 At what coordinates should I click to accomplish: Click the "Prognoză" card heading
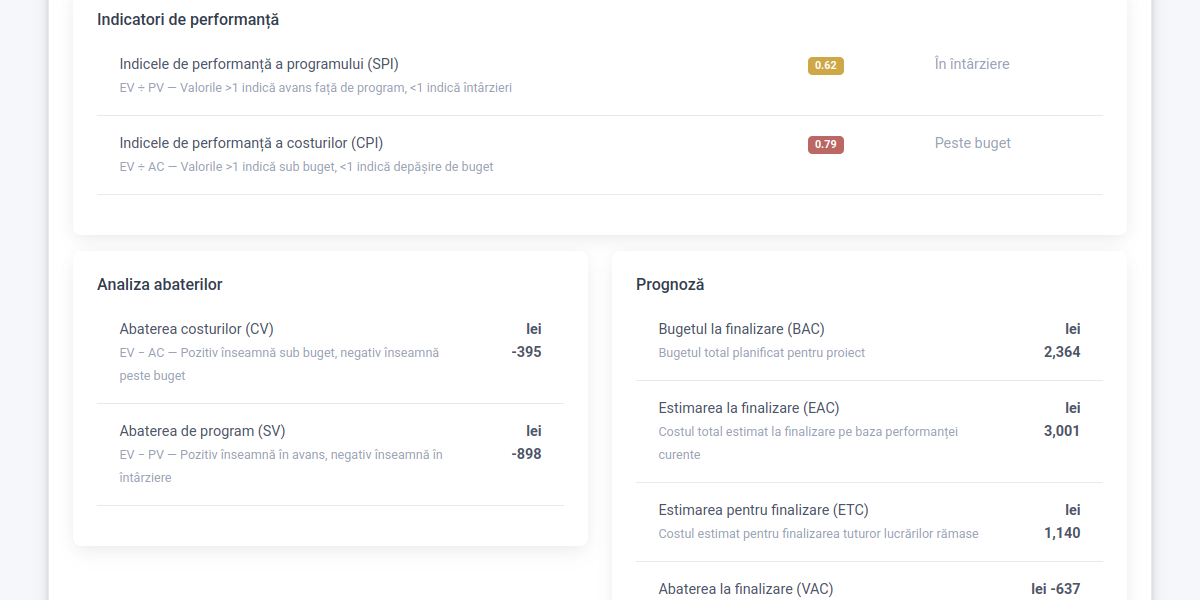[x=670, y=284]
